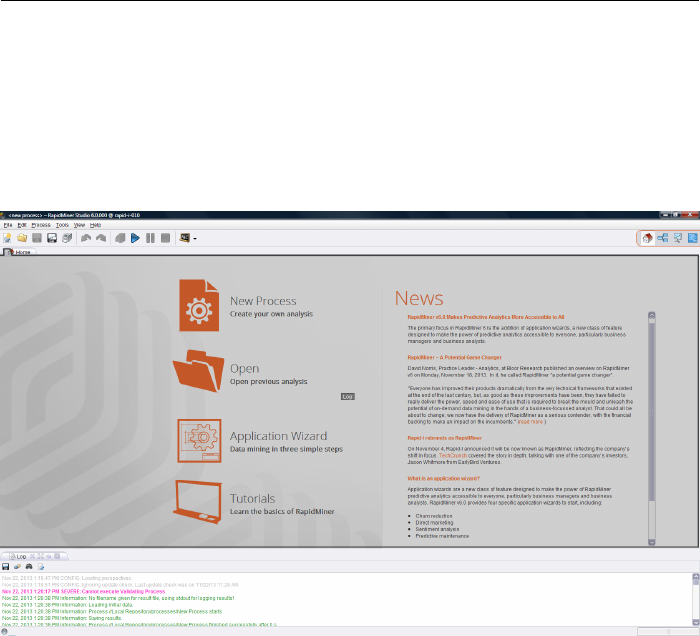This screenshot has width=700, height=636.
Task: Open the Edit menu
Action: [22, 225]
